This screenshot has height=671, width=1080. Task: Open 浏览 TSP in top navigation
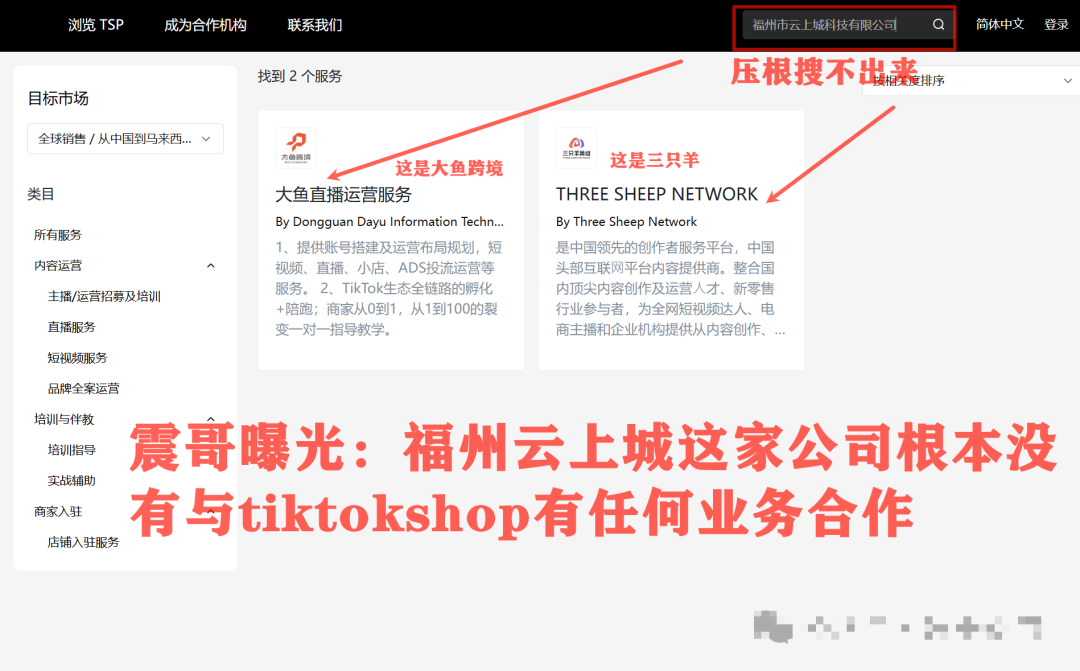point(96,25)
